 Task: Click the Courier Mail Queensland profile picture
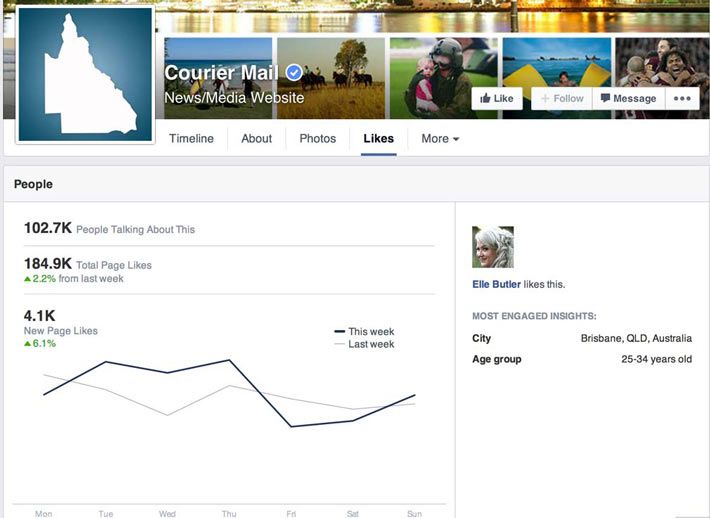(86, 74)
